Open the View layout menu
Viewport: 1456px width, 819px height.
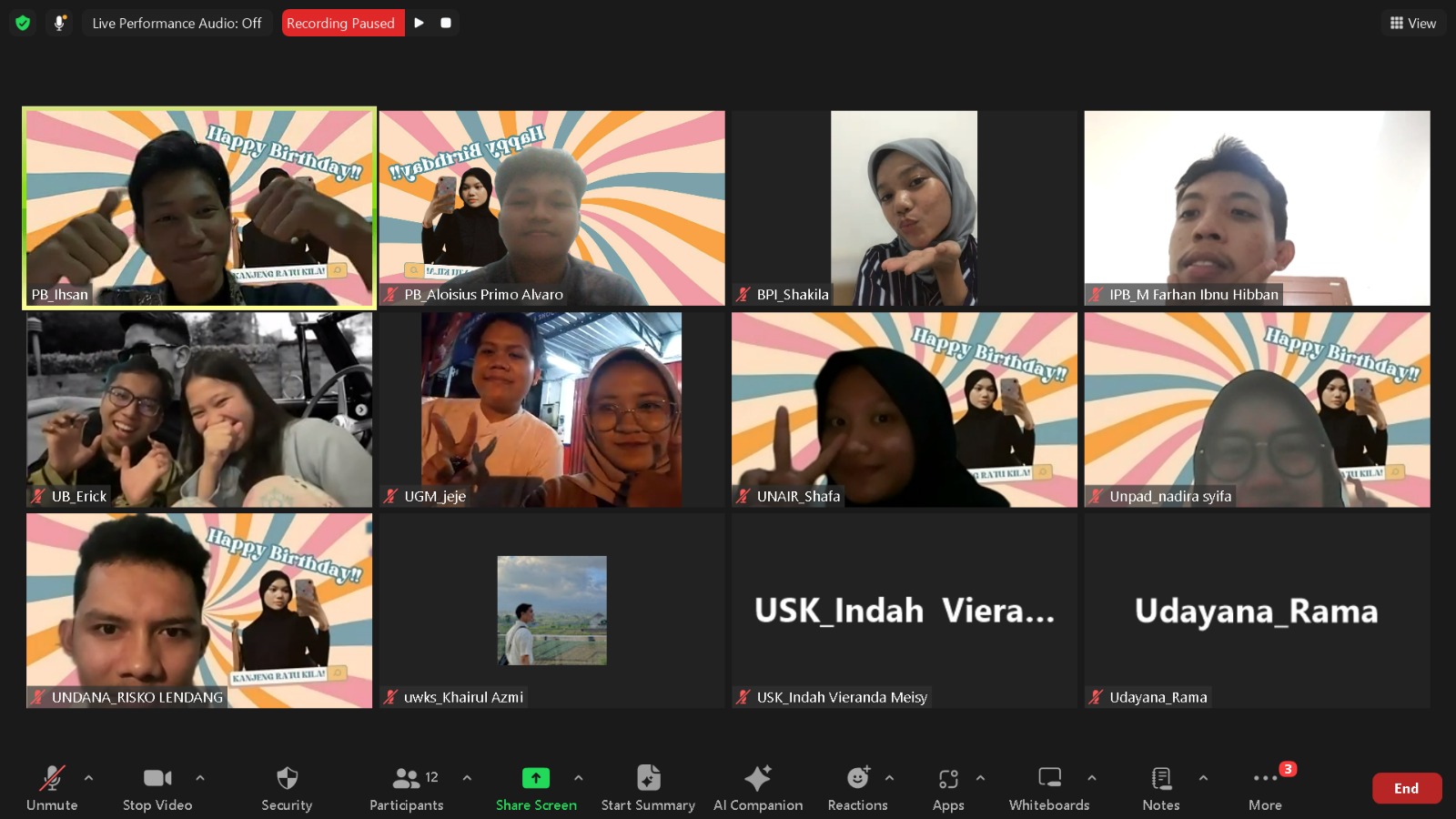pyautogui.click(x=1413, y=23)
